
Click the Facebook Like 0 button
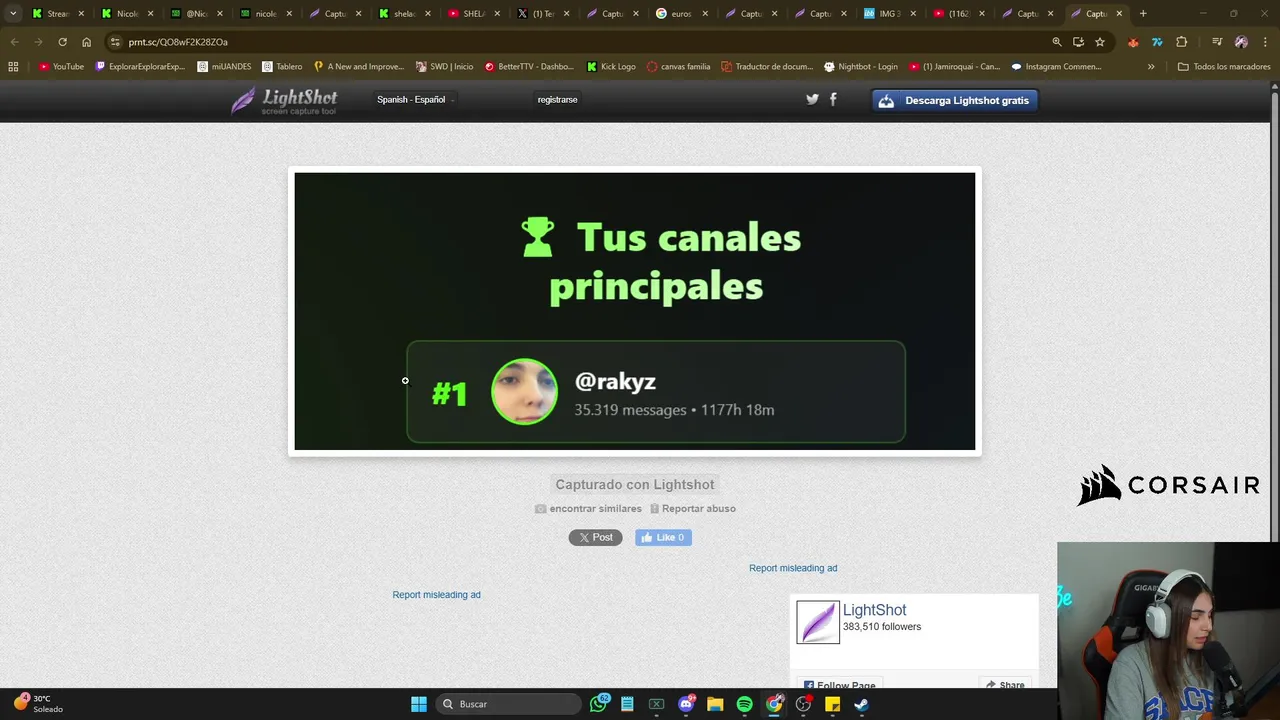point(663,537)
